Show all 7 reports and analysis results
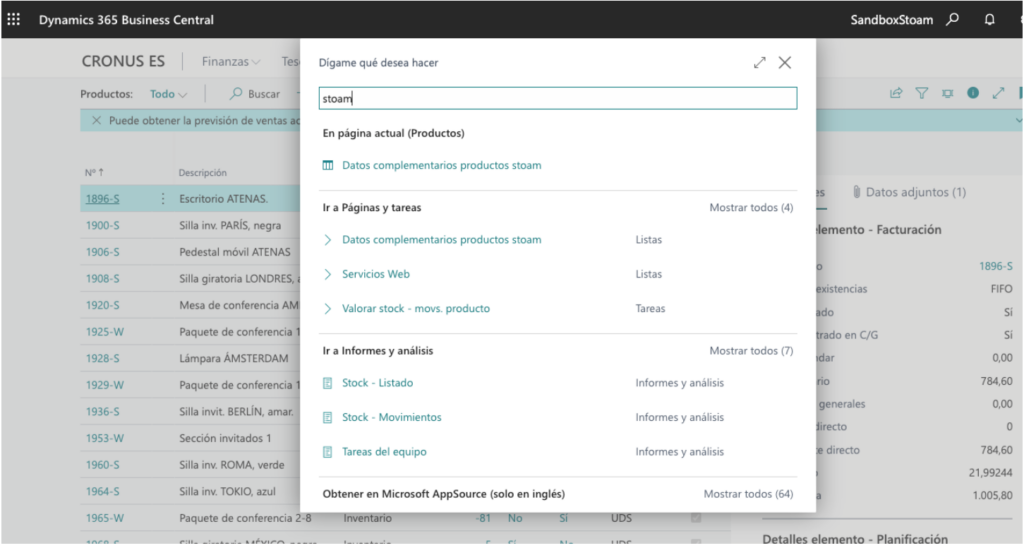Image resolution: width=1024 pixels, height=548 pixels. [751, 351]
